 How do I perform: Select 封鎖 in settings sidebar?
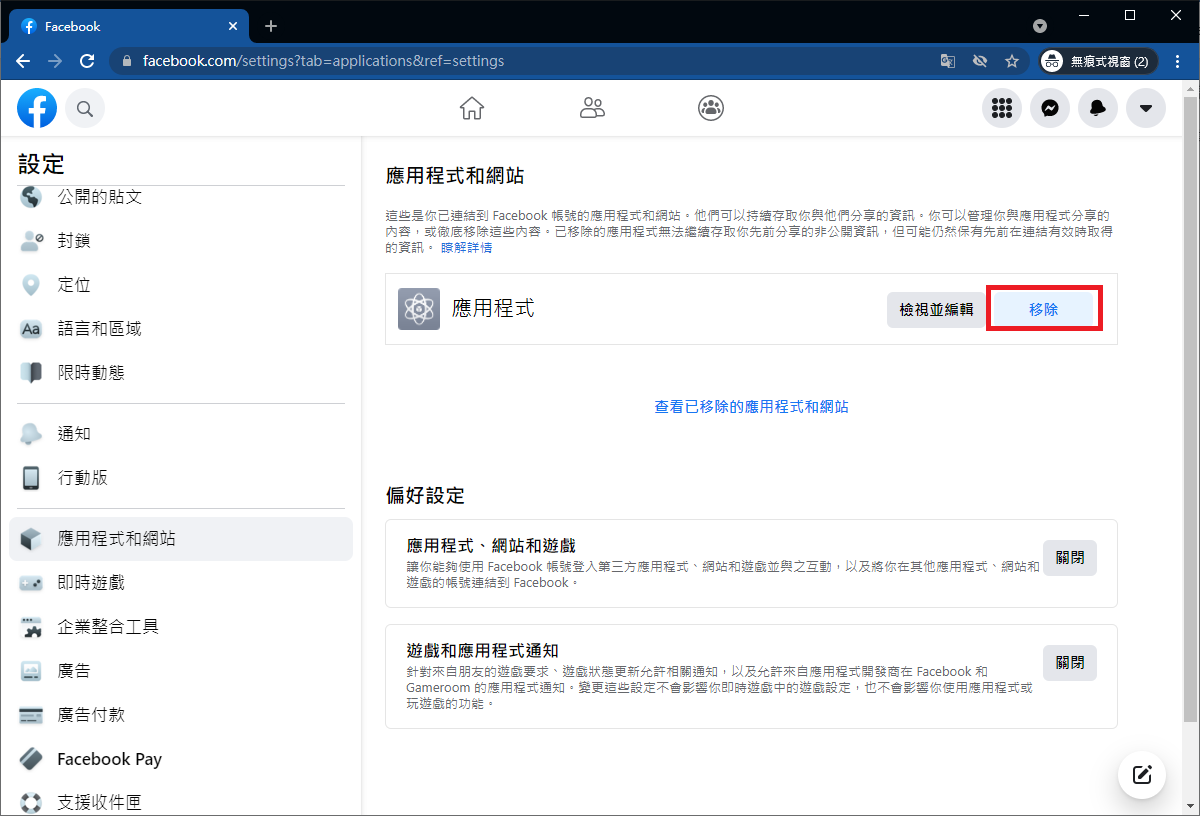coord(74,241)
